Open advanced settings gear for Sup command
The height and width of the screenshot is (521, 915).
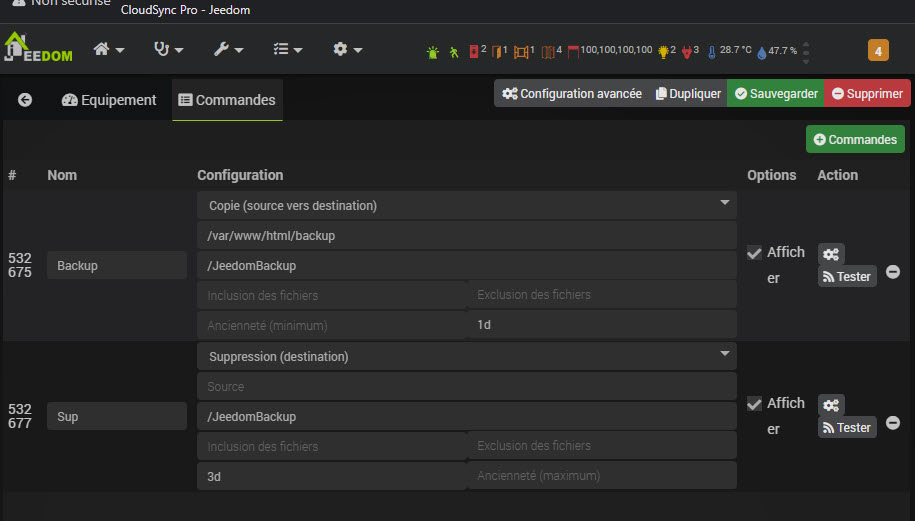click(x=831, y=405)
